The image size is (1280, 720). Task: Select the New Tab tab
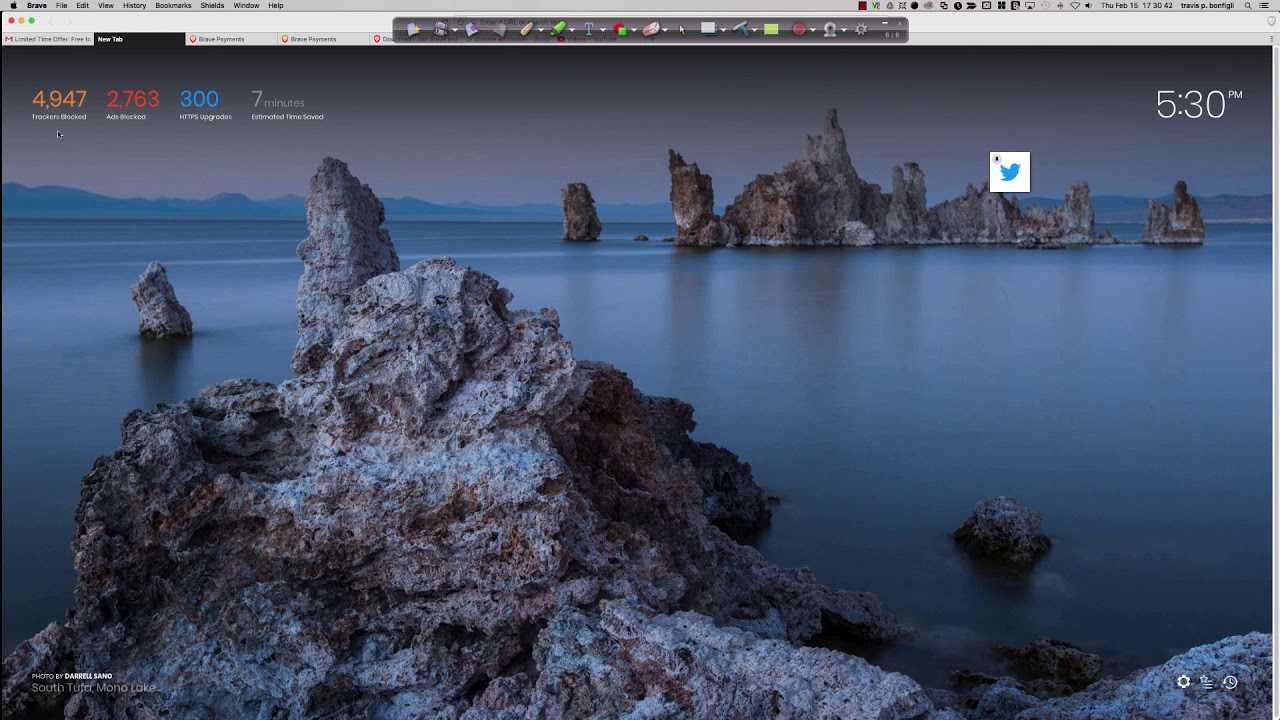(x=139, y=39)
